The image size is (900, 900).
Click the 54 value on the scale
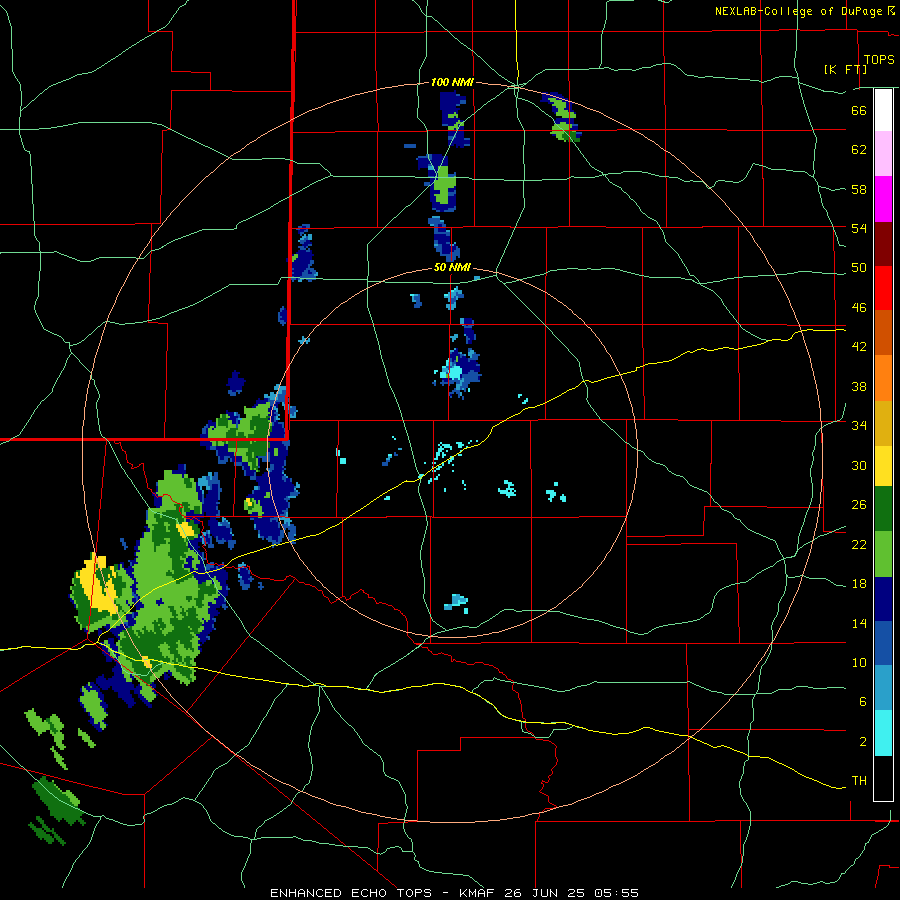pyautogui.click(x=859, y=228)
